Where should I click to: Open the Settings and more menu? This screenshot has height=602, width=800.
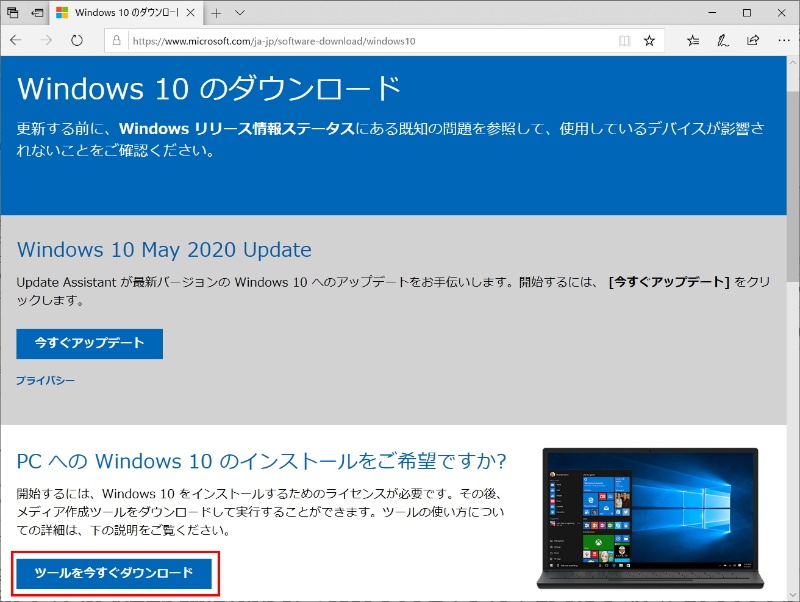pos(782,41)
